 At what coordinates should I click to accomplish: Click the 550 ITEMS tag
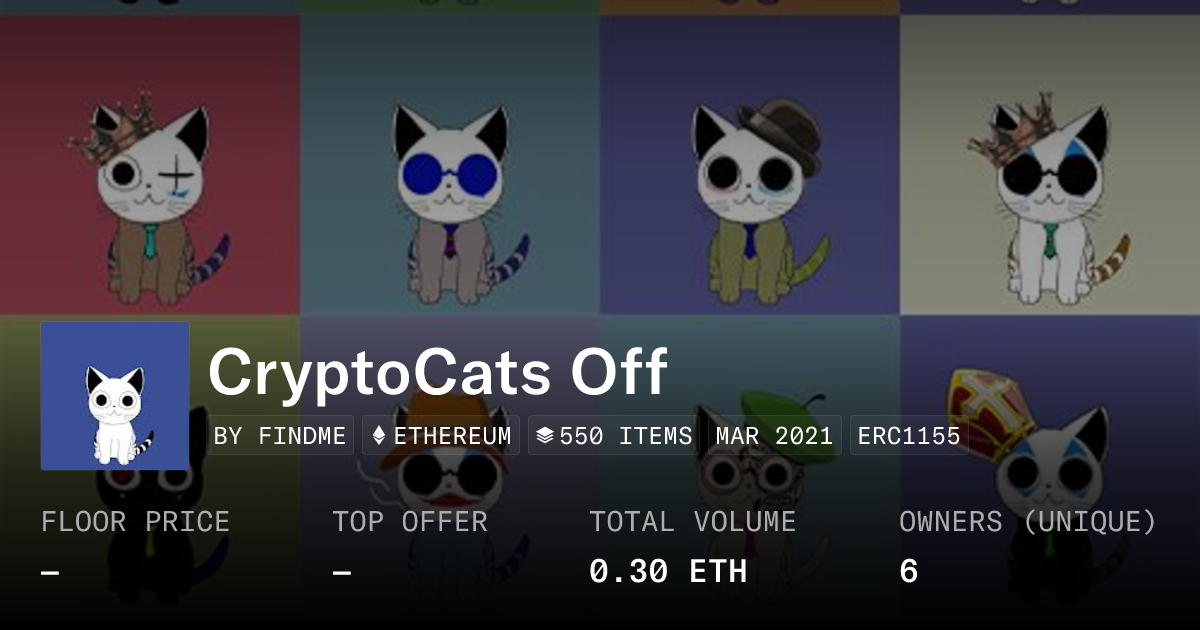[614, 436]
